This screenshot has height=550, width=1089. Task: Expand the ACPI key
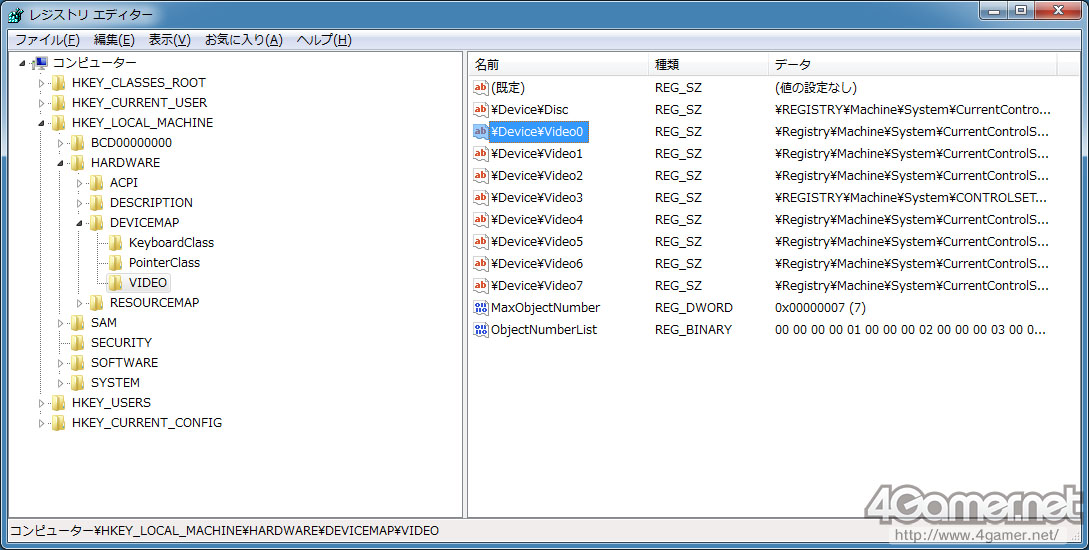(x=78, y=183)
